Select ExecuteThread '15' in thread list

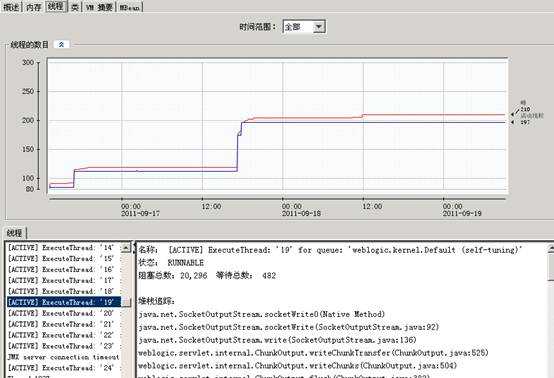point(64,259)
